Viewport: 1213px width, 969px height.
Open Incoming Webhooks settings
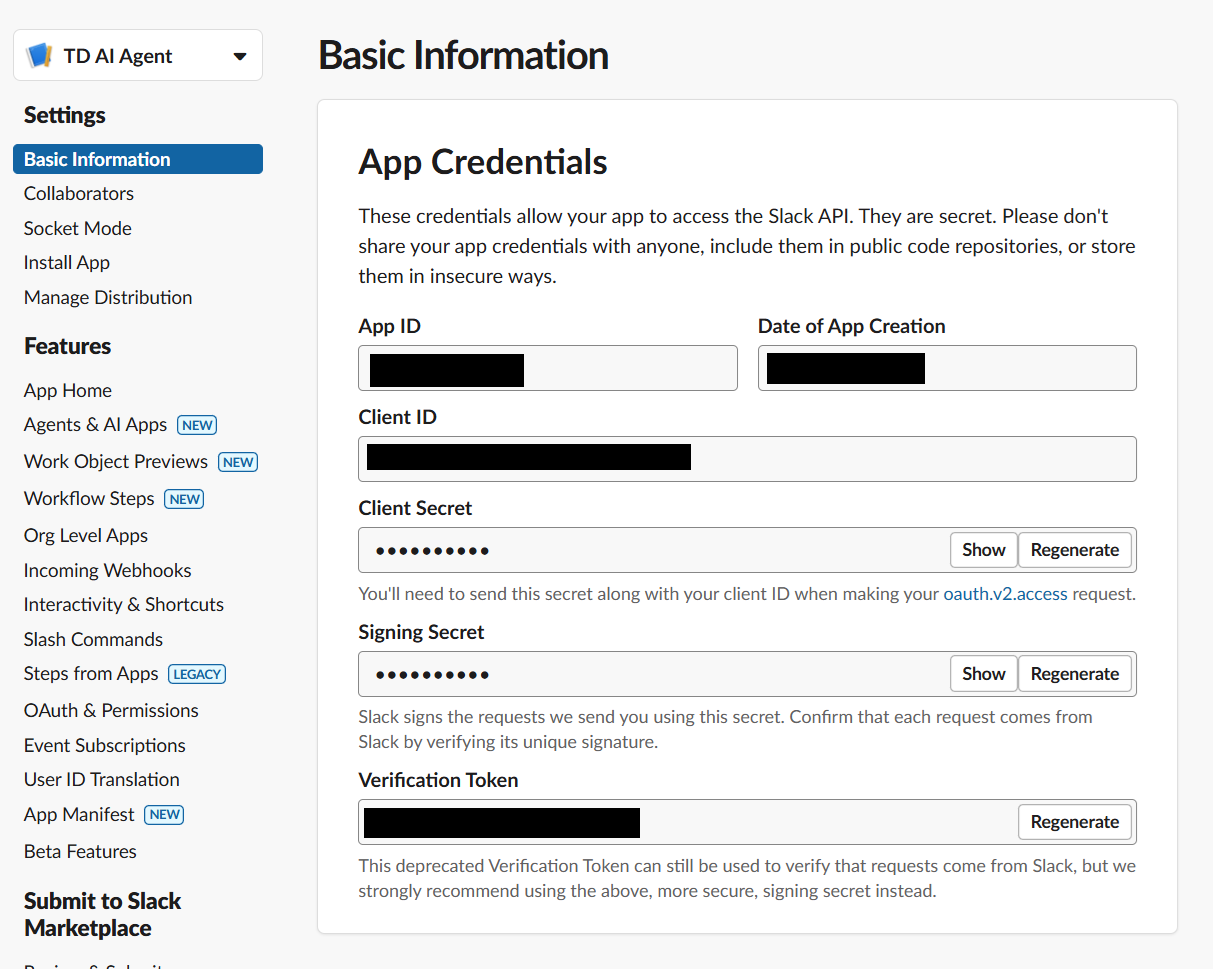(108, 570)
